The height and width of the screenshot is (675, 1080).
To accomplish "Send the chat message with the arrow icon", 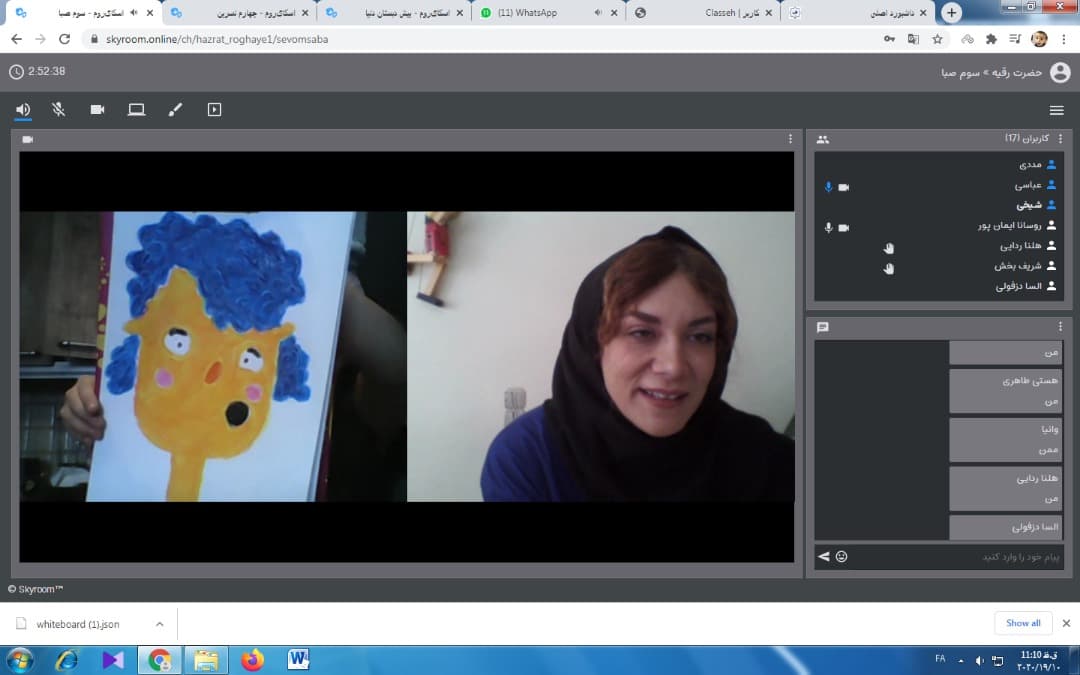I will coord(824,557).
